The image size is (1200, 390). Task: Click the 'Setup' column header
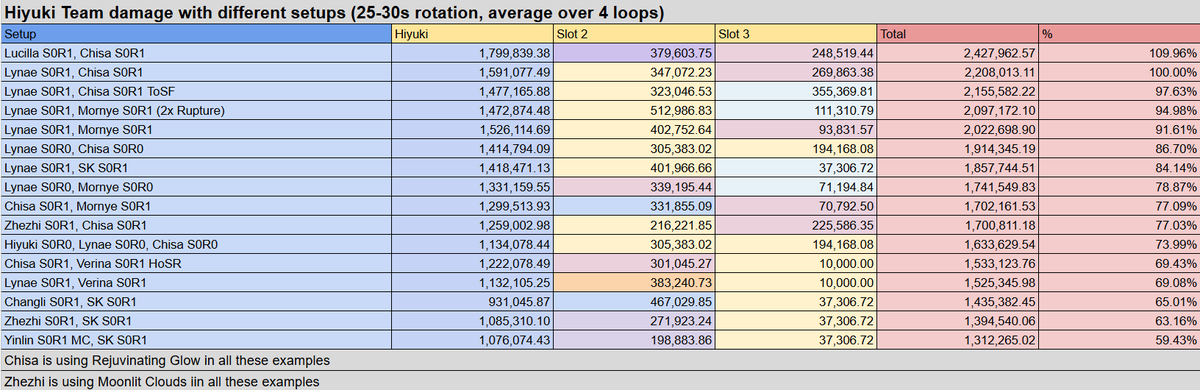tap(196, 33)
